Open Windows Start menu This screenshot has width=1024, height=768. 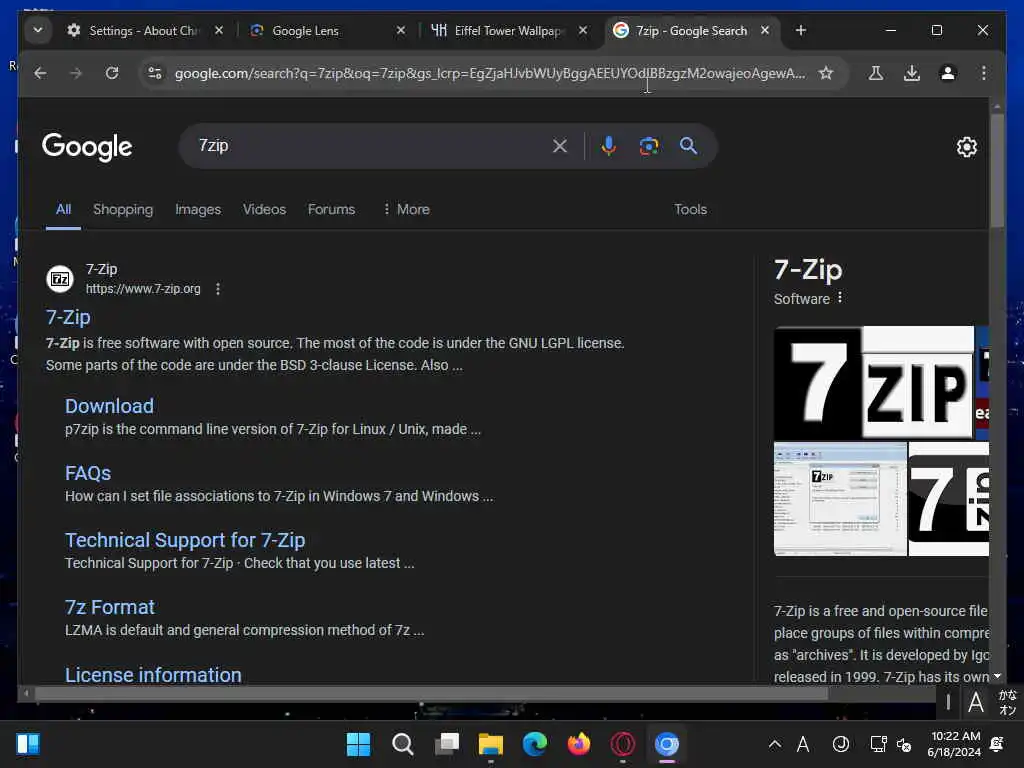pos(358,744)
